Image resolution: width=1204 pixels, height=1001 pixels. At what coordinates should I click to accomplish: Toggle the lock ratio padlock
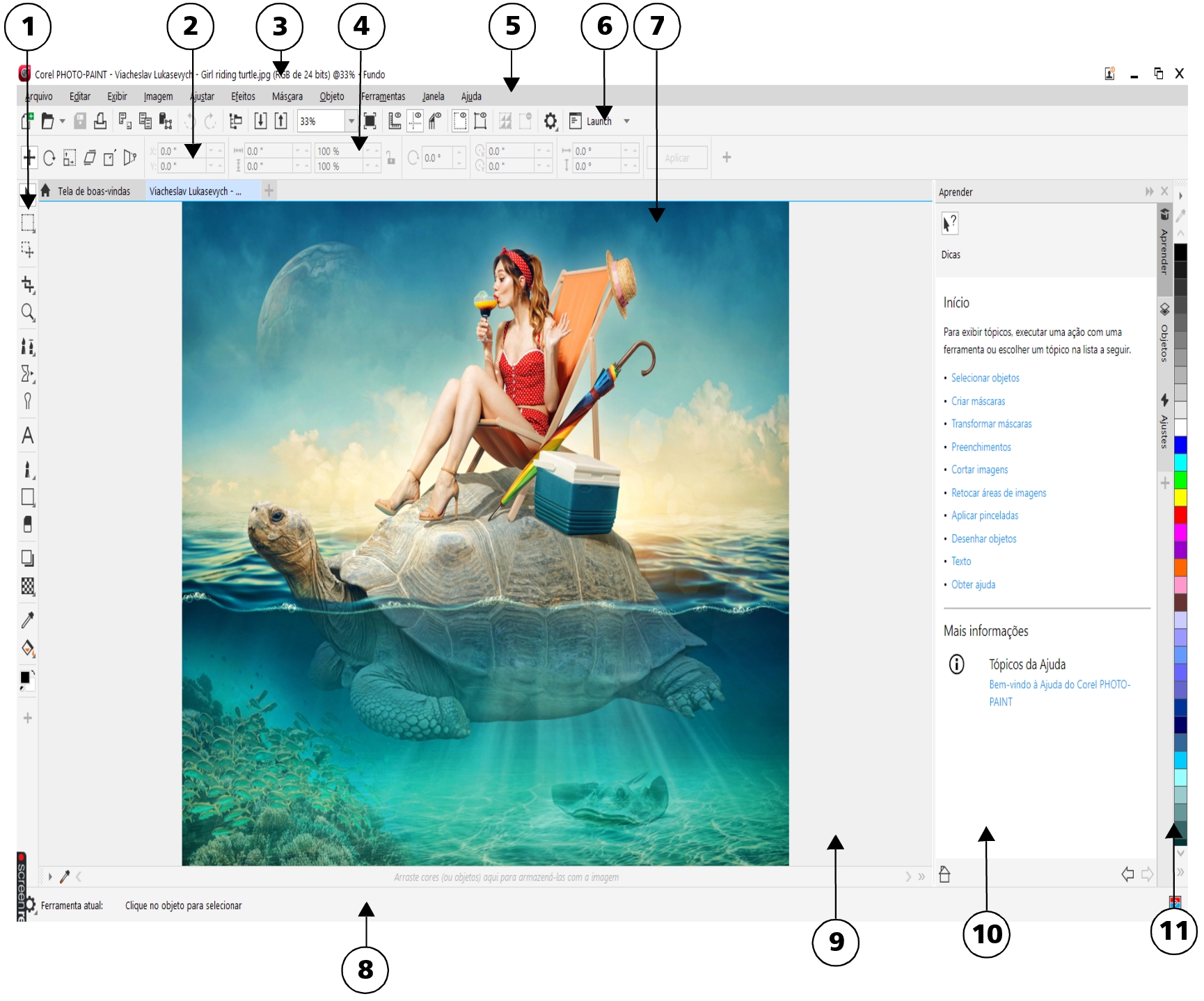391,159
